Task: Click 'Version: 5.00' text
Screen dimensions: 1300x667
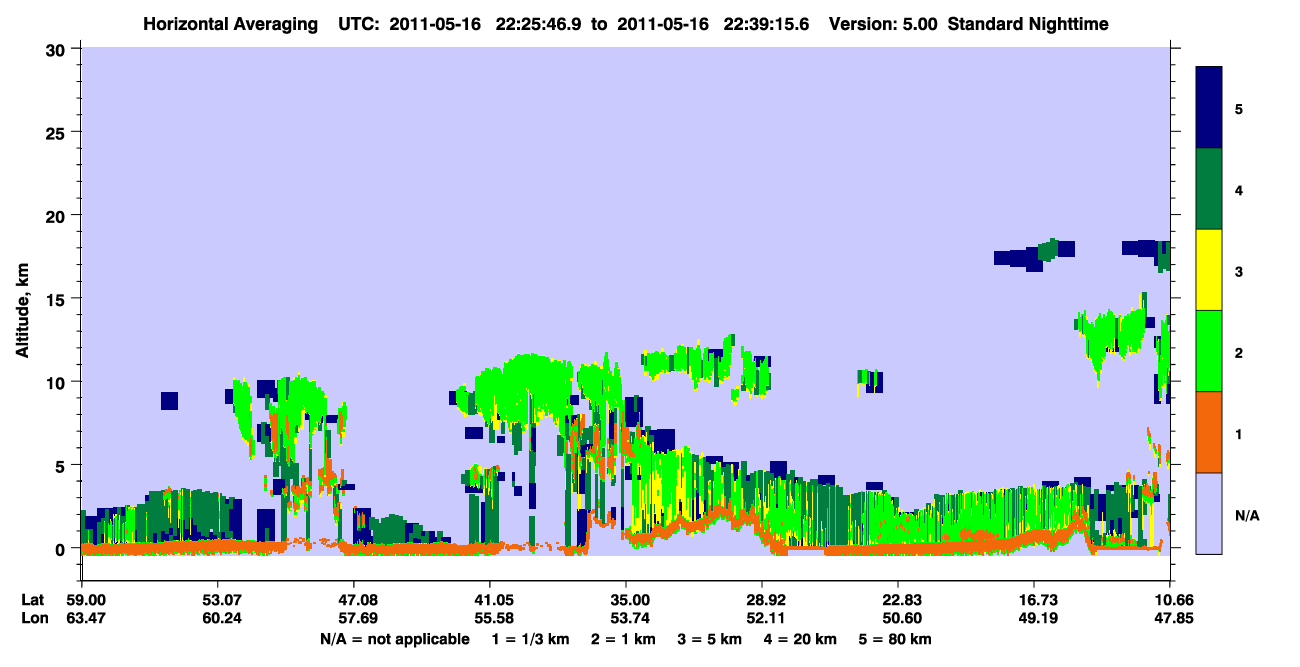Action: [883, 24]
